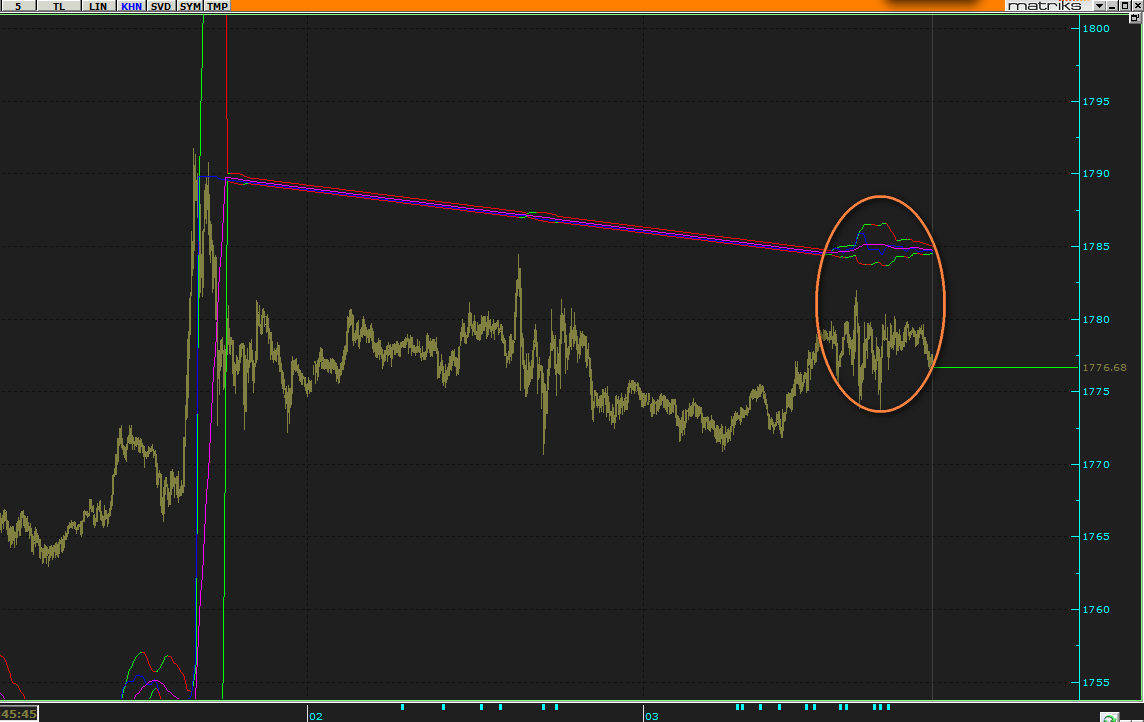The image size is (1144, 722).
Task: Click the 1780 price axis label
Action: (1096, 319)
